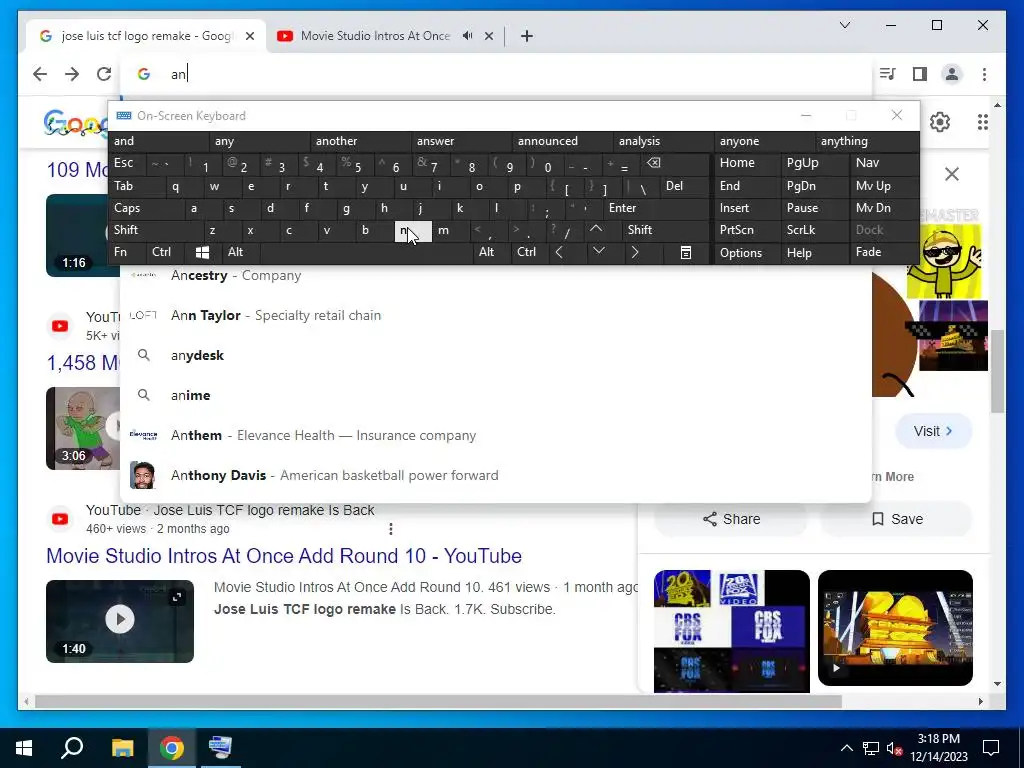Viewport: 1024px width, 768px height.
Task: Open Google settings gear icon
Action: pos(940,122)
